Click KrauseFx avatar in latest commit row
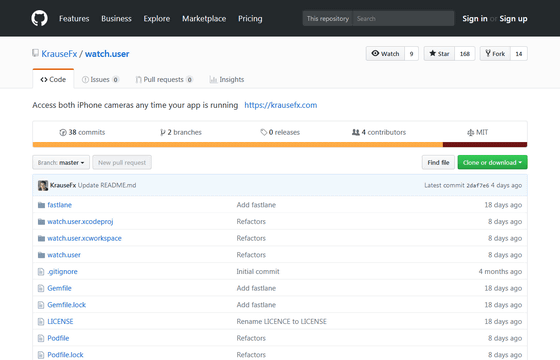560x360 pixels. click(43, 185)
